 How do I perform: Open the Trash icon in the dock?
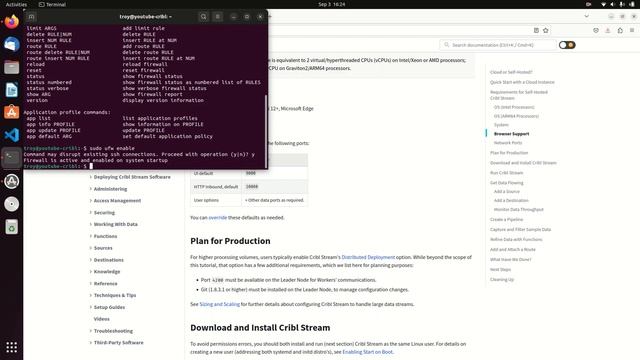[x=11, y=227]
